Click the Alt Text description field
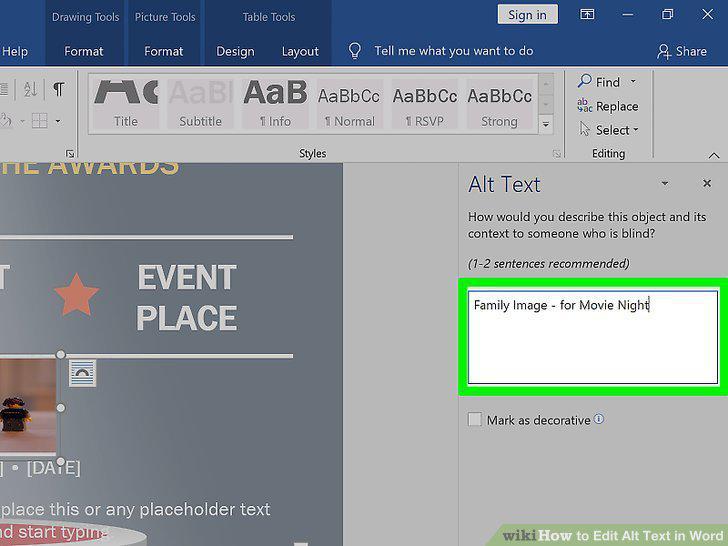This screenshot has height=546, width=728. (x=592, y=337)
